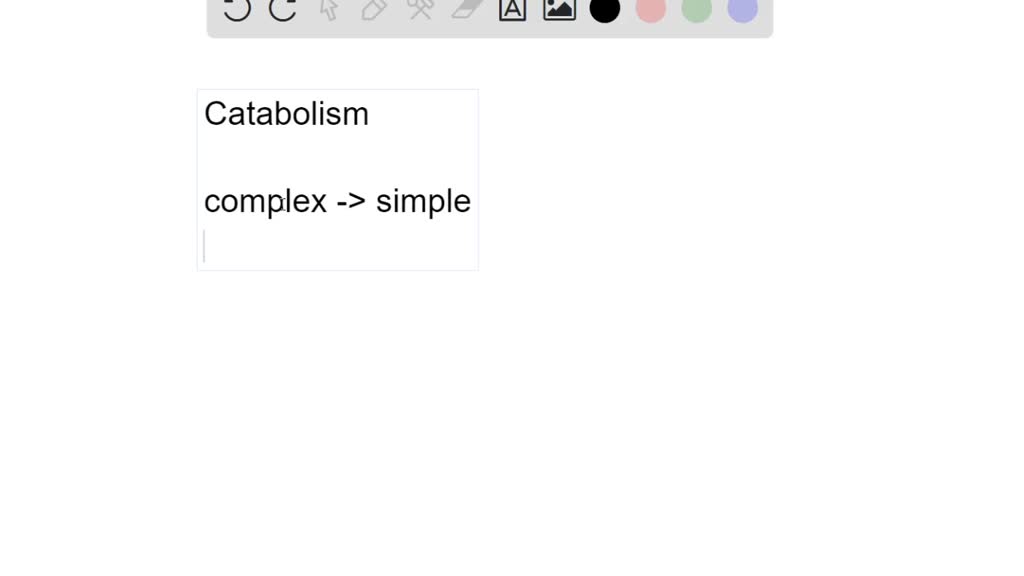Open the image insert tool
The width and height of the screenshot is (1024, 576).
(x=558, y=10)
